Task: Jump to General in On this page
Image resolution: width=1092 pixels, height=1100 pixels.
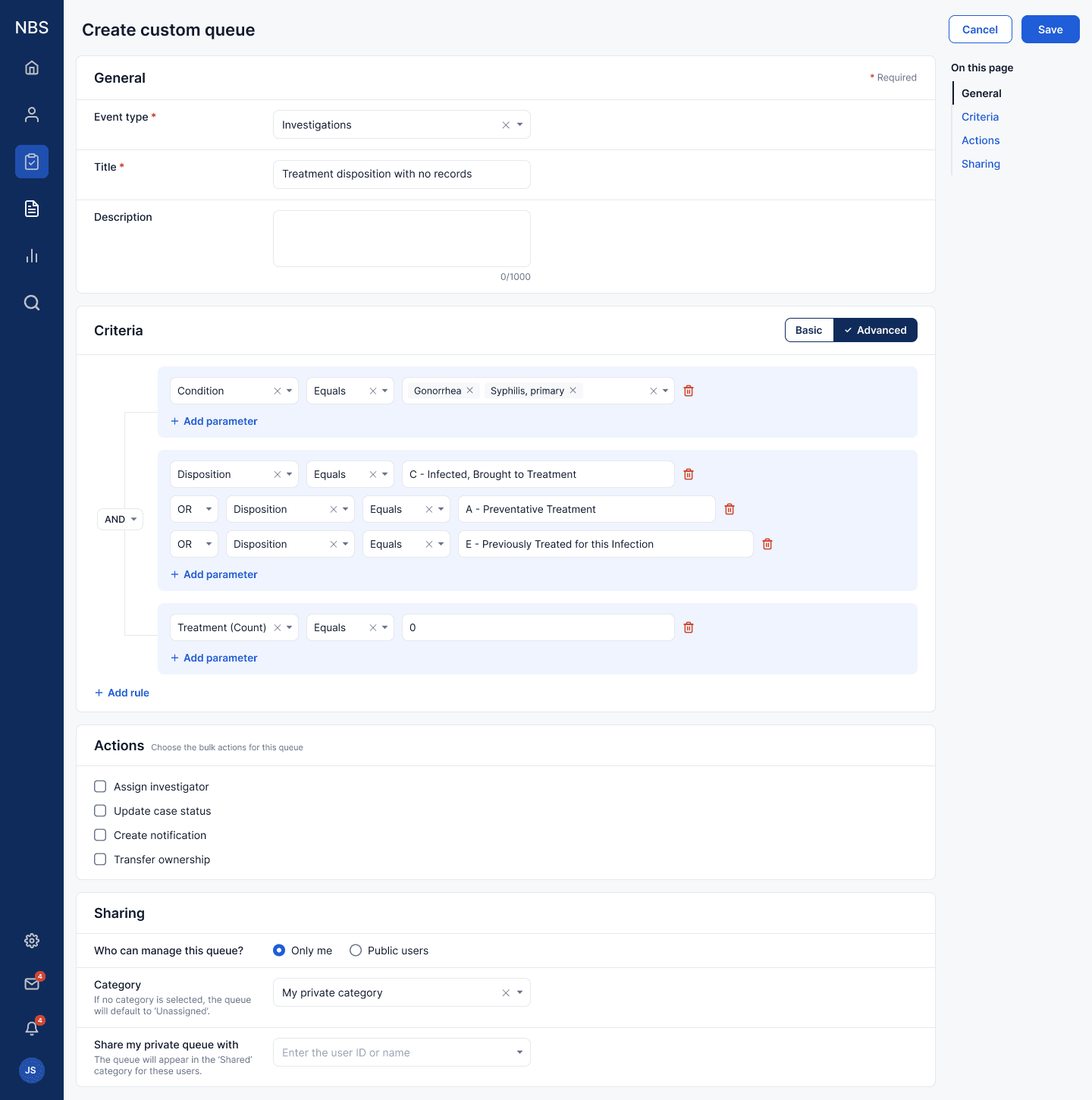Action: point(981,93)
